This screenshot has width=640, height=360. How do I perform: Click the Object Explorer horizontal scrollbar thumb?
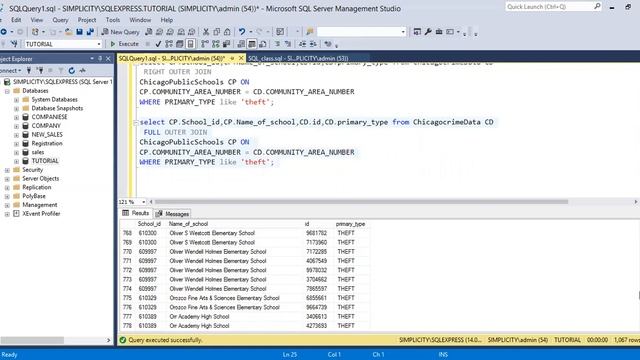point(32,340)
